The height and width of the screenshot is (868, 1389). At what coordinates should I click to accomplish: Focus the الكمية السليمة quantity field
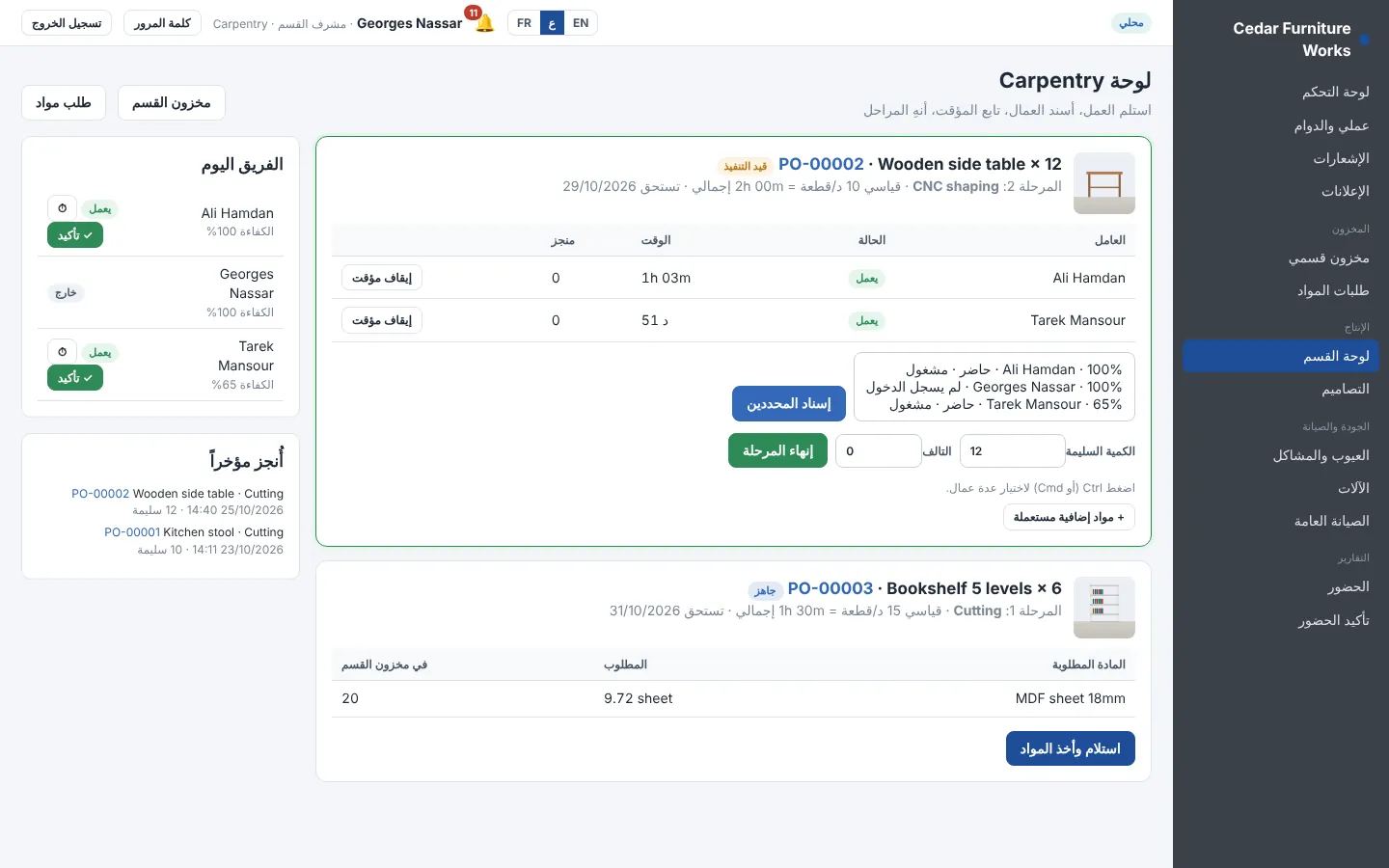pyautogui.click(x=1013, y=450)
